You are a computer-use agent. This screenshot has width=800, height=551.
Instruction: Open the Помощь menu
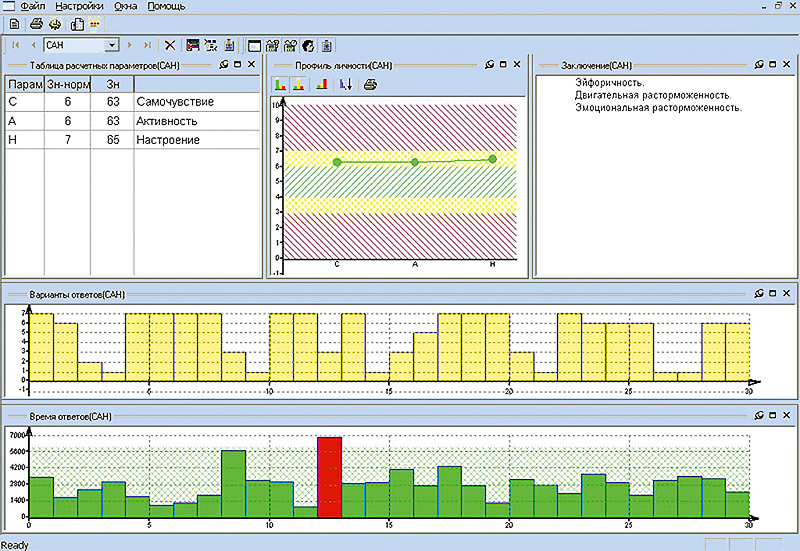pyautogui.click(x=166, y=6)
